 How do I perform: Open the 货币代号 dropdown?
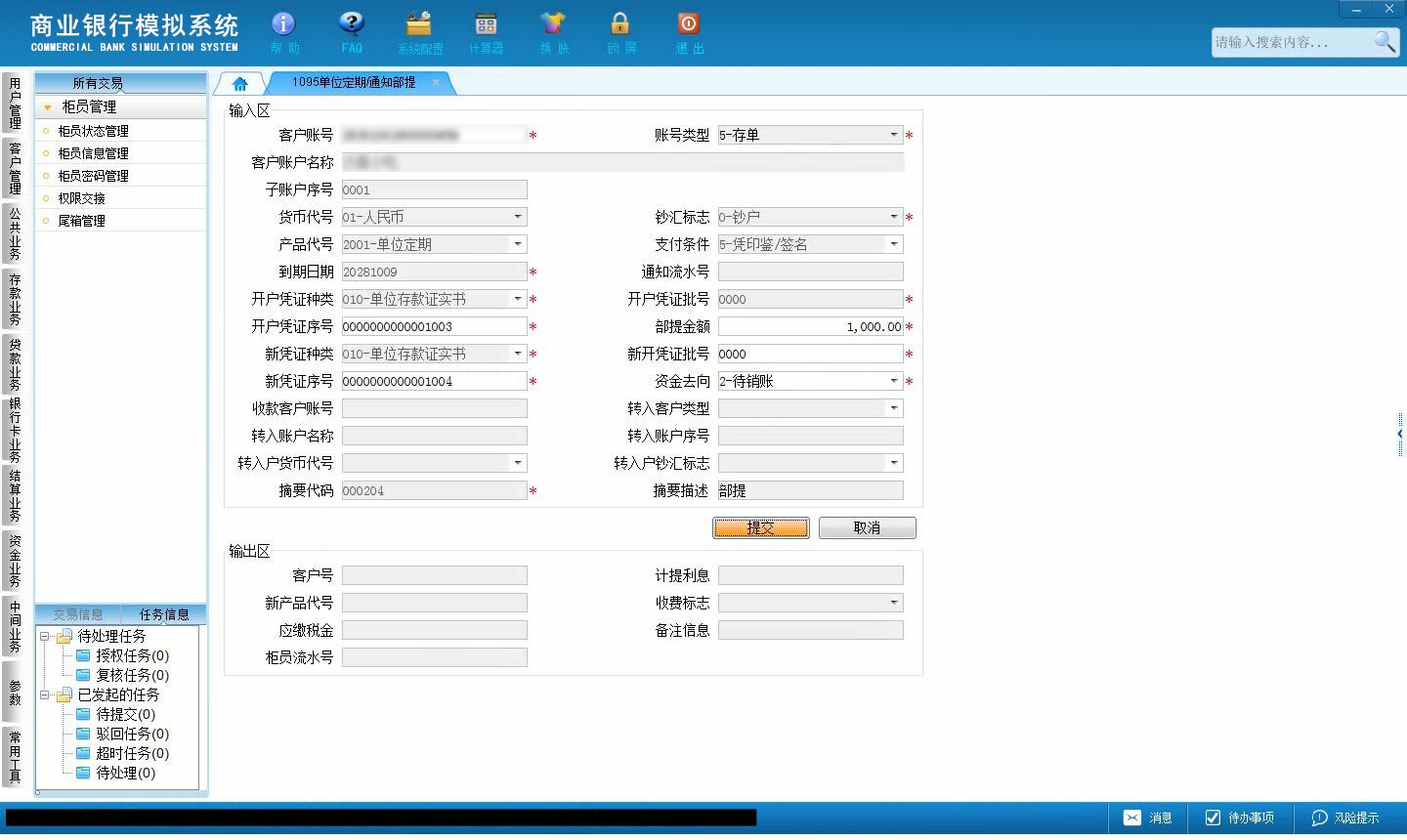pos(518,217)
